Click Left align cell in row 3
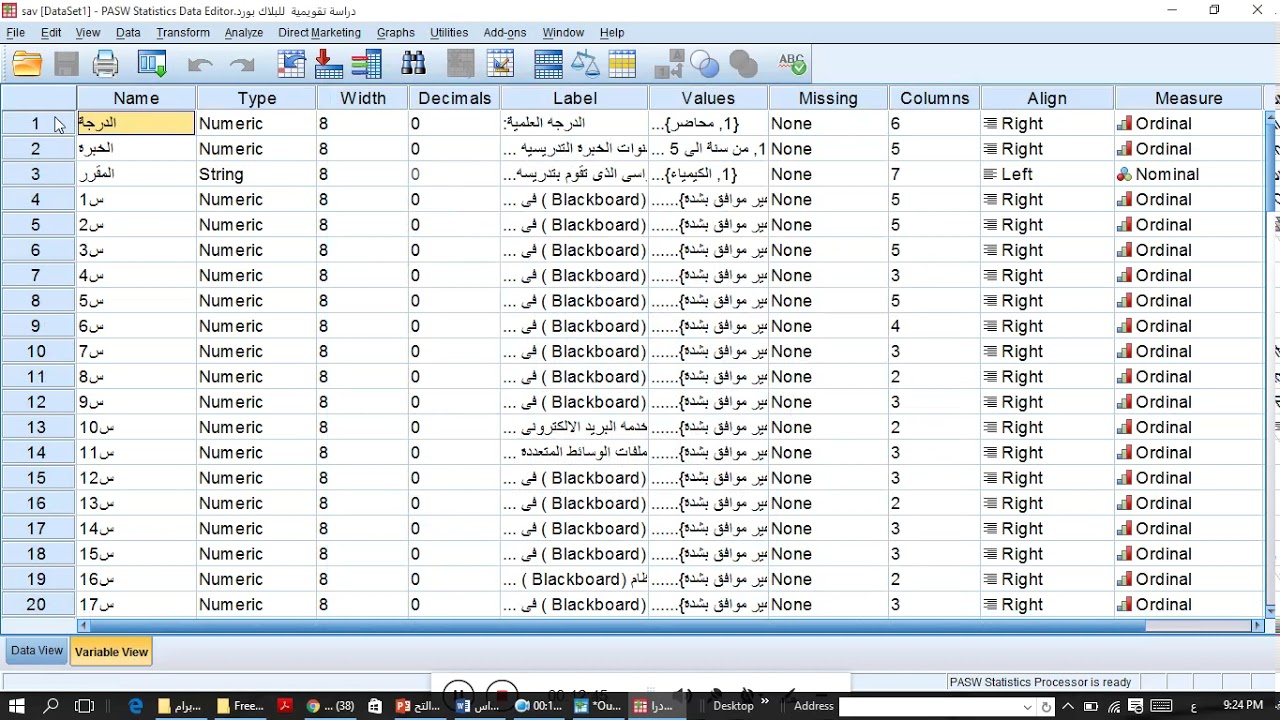Screen dimensions: 1280x720 [1047, 174]
